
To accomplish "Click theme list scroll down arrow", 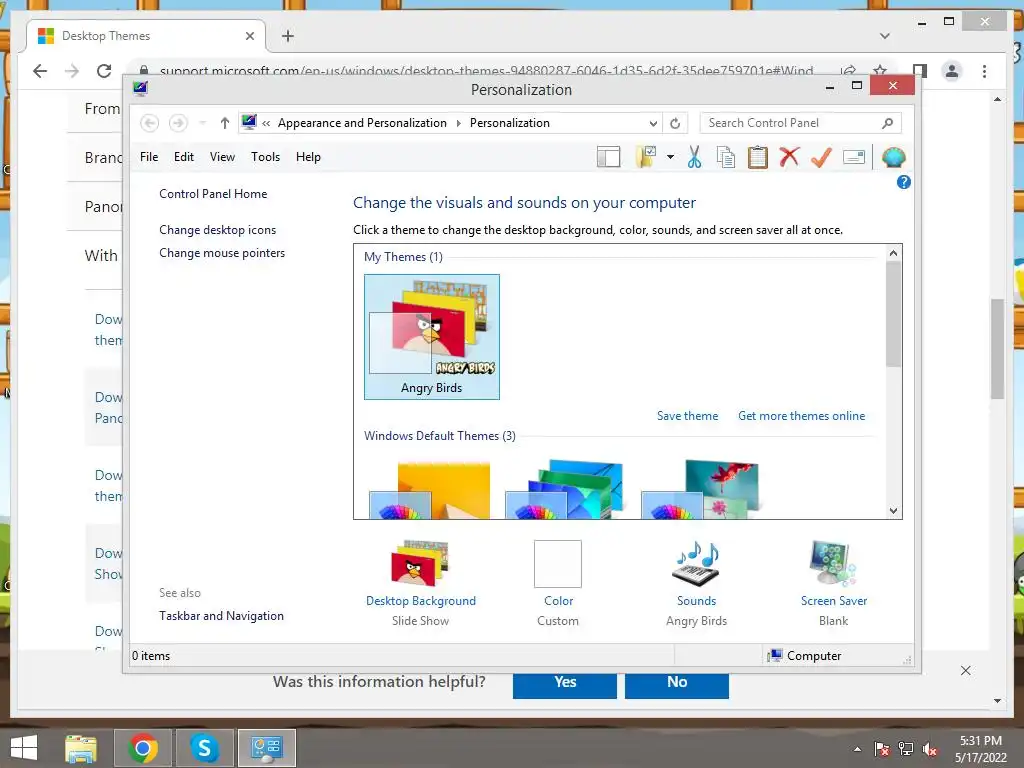I will [x=893, y=511].
